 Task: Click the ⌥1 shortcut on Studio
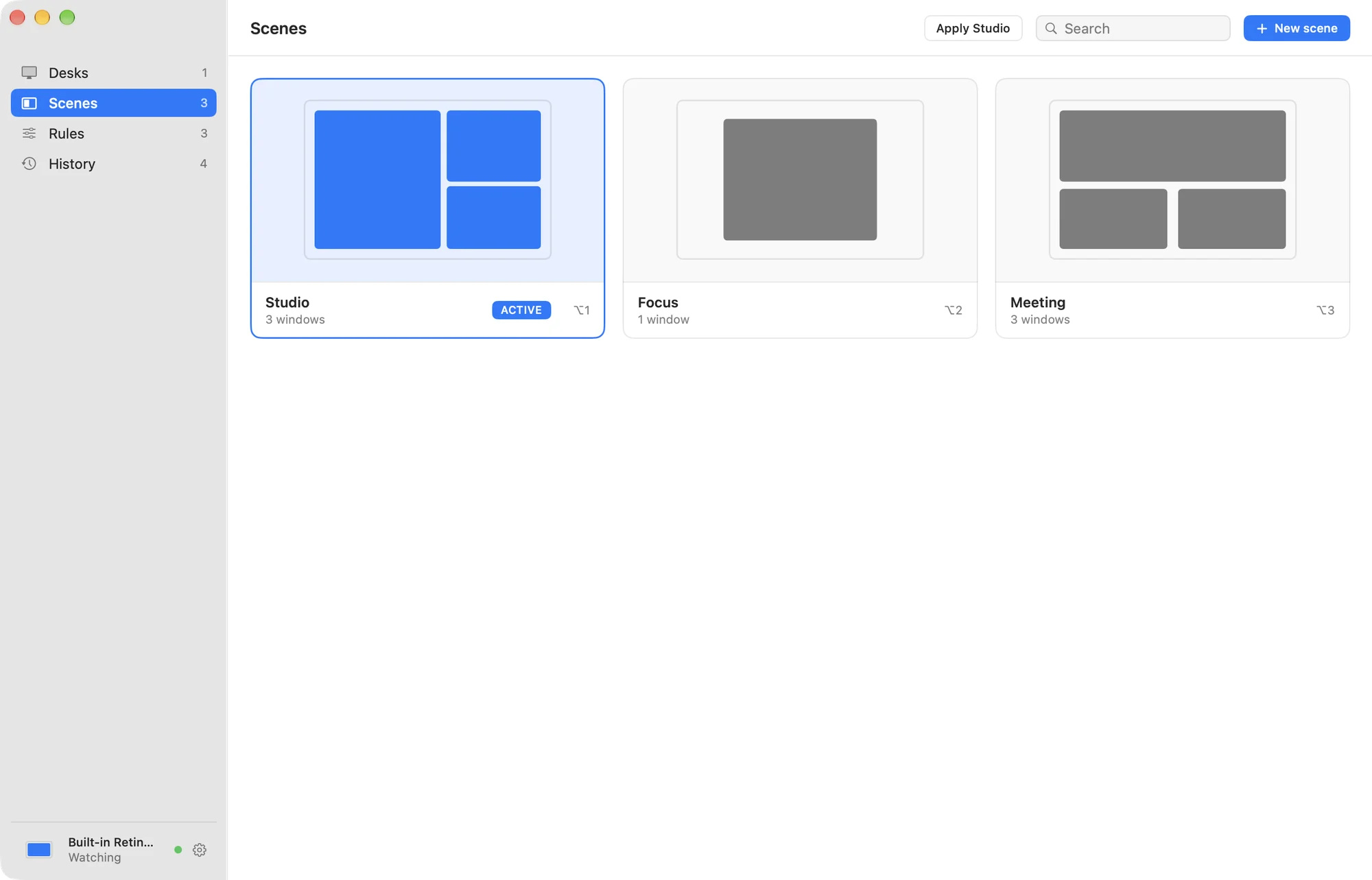[581, 310]
